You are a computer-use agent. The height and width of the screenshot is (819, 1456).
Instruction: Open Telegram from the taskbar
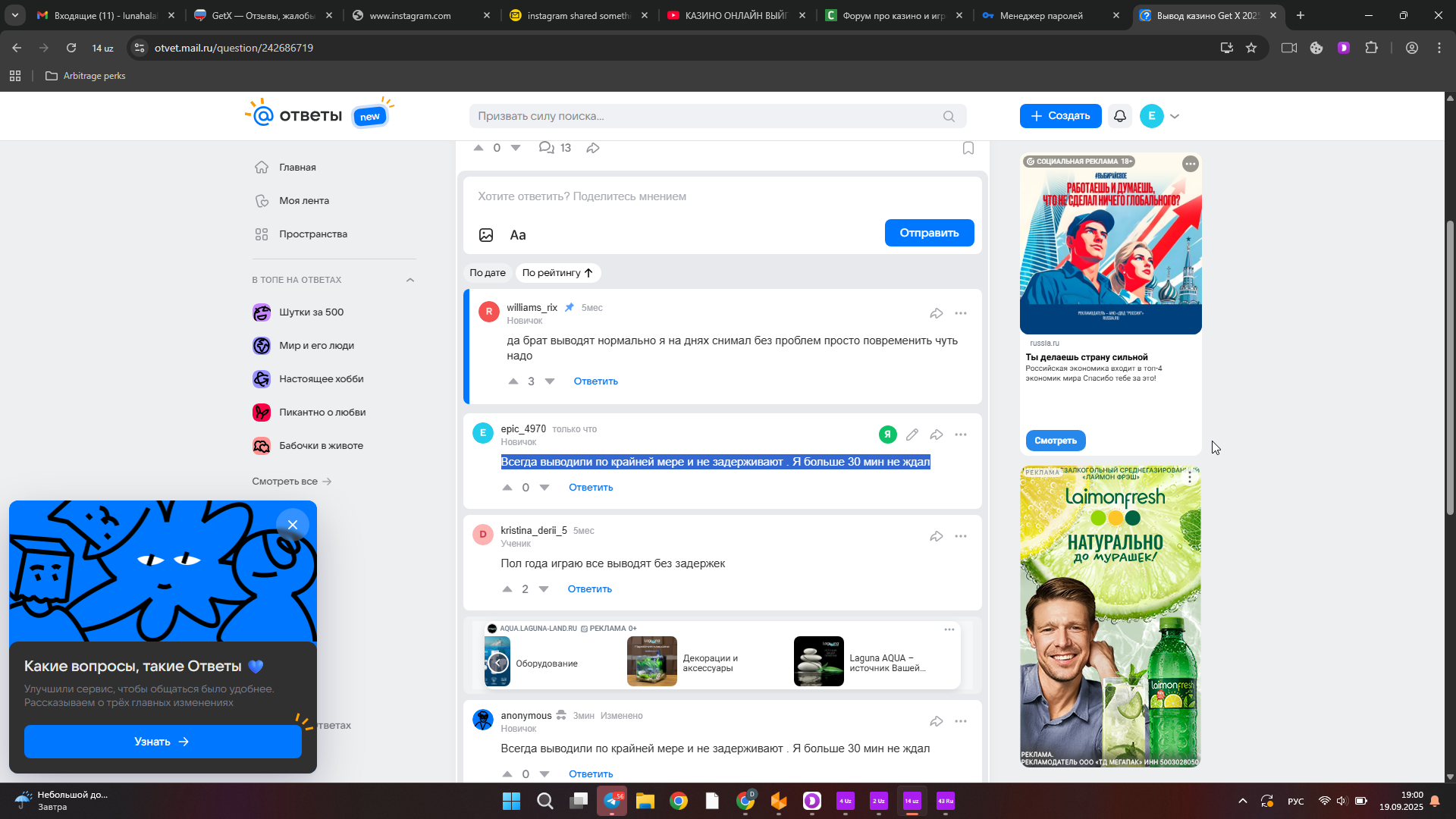pyautogui.click(x=612, y=801)
